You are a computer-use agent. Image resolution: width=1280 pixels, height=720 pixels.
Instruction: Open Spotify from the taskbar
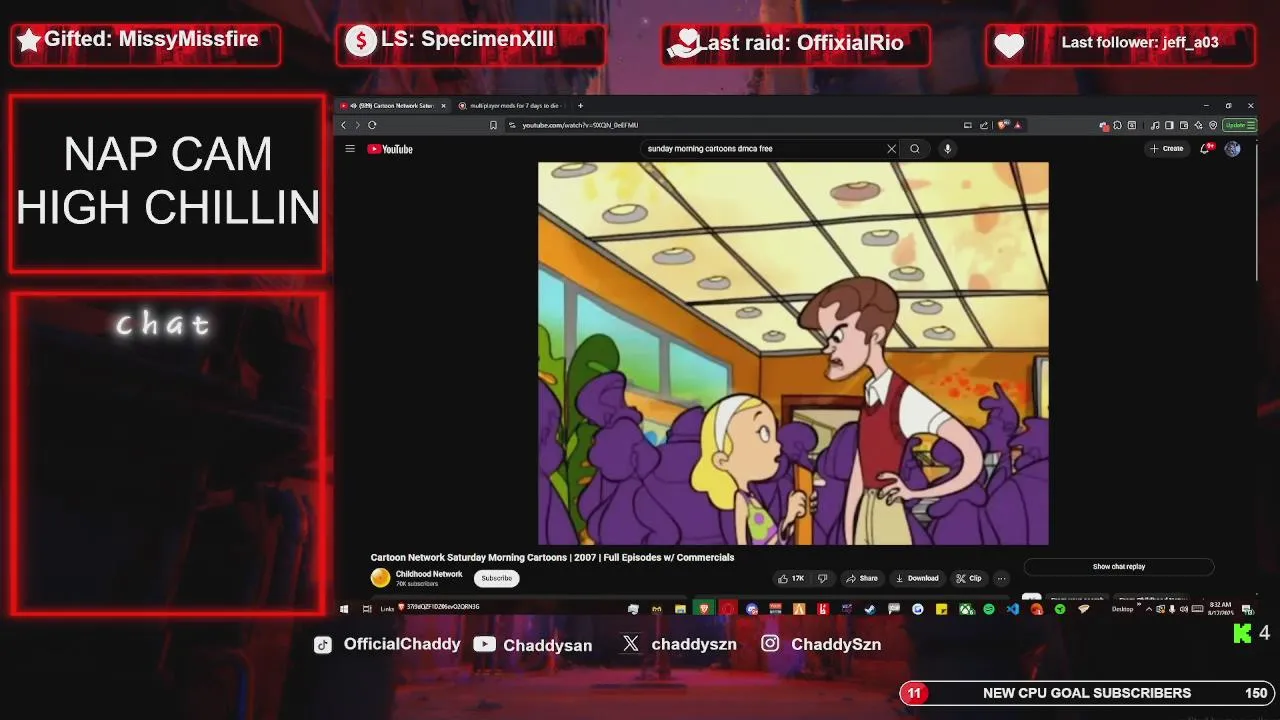click(989, 608)
